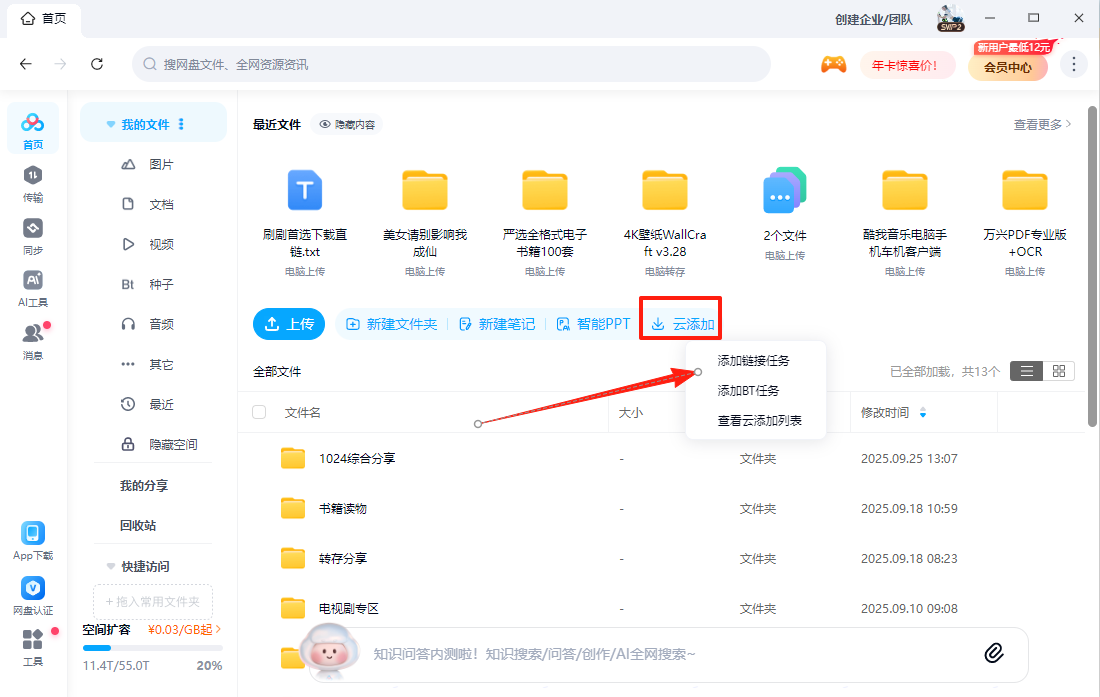This screenshot has height=697, width=1100.
Task: Collapse the 快捷访问 section
Action: coord(111,566)
